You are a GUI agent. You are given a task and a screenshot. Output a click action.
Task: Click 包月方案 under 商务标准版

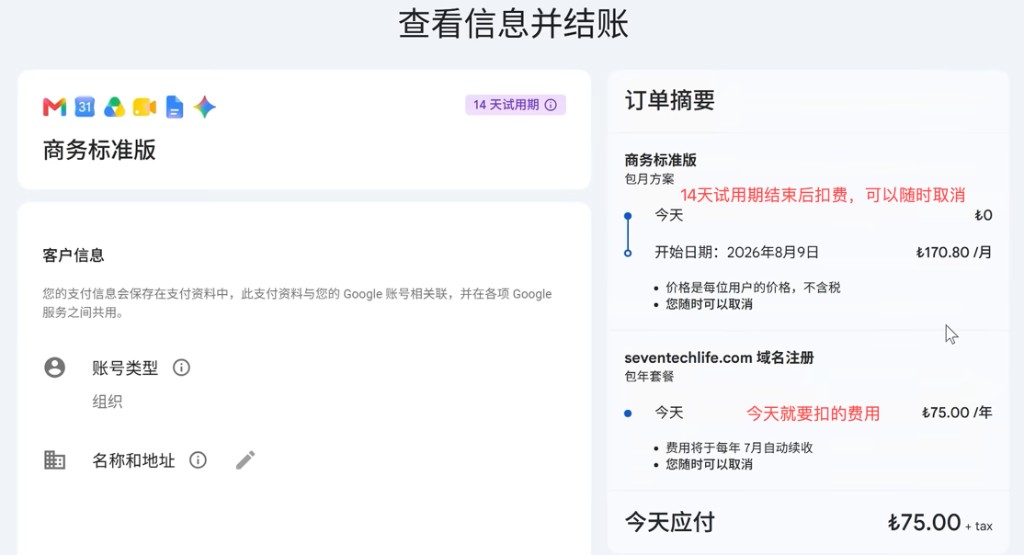(649, 179)
